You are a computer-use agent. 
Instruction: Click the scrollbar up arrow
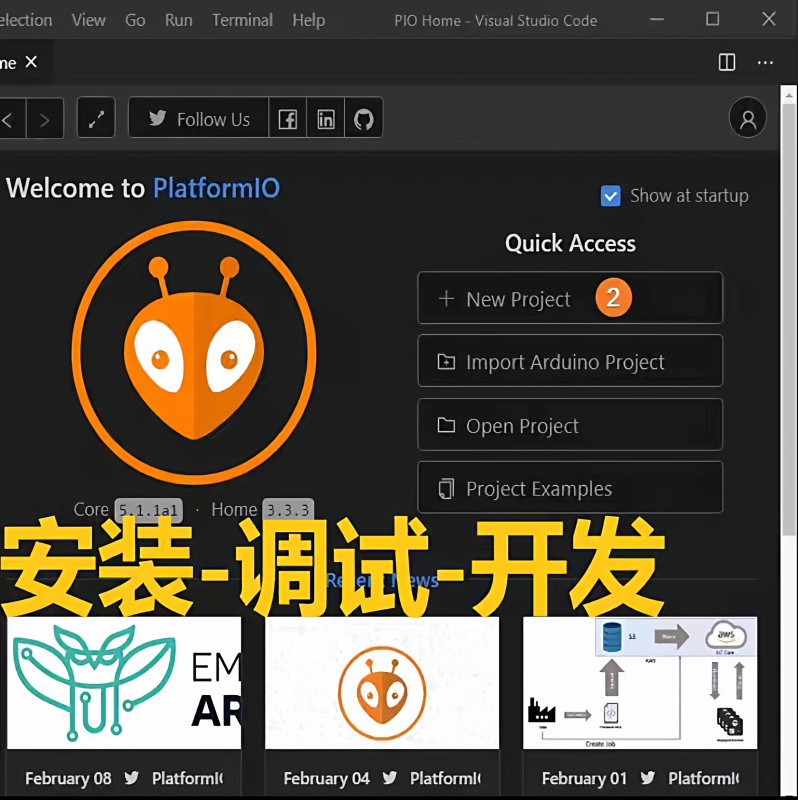(789, 95)
